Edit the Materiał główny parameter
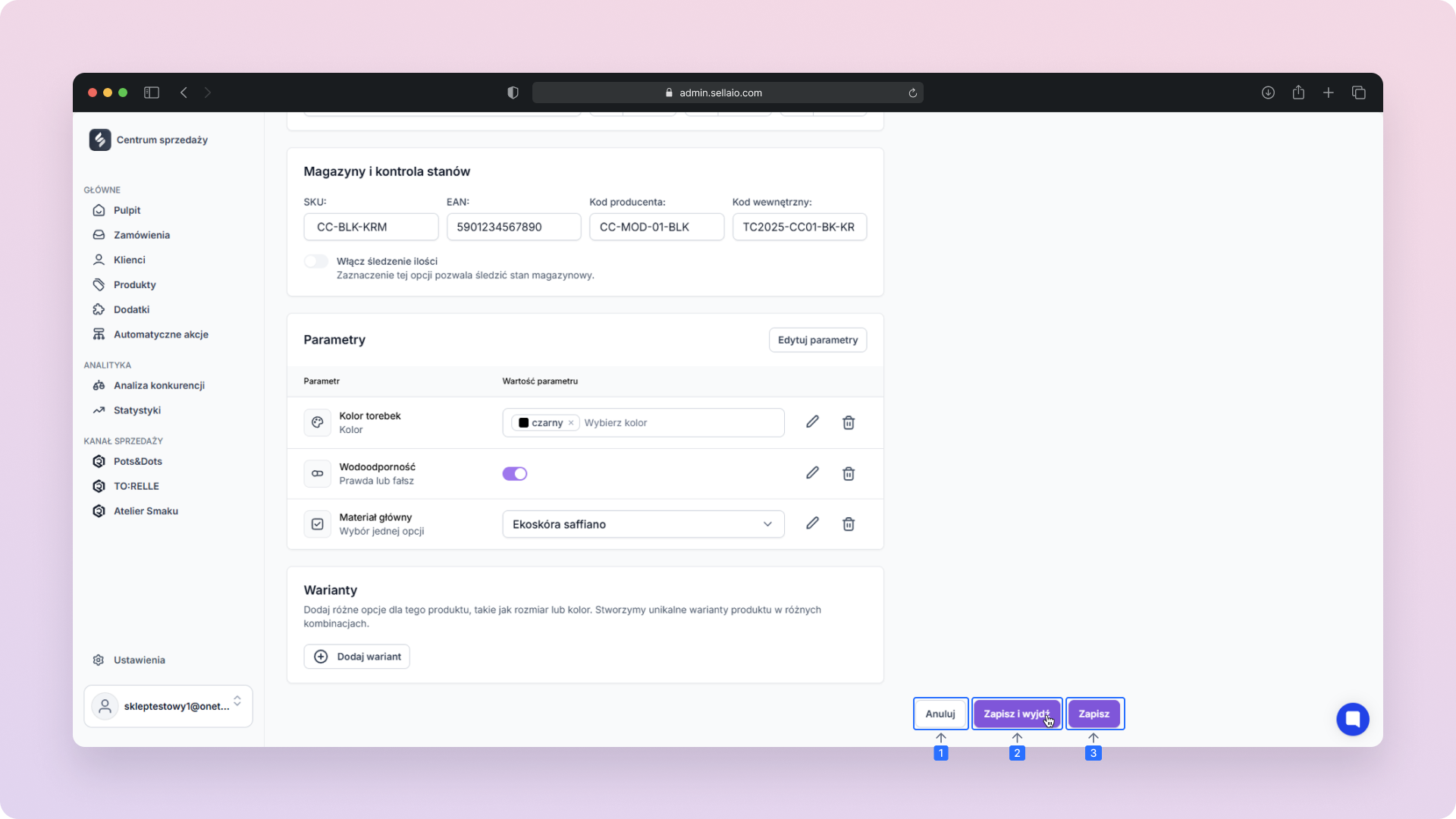 tap(812, 523)
